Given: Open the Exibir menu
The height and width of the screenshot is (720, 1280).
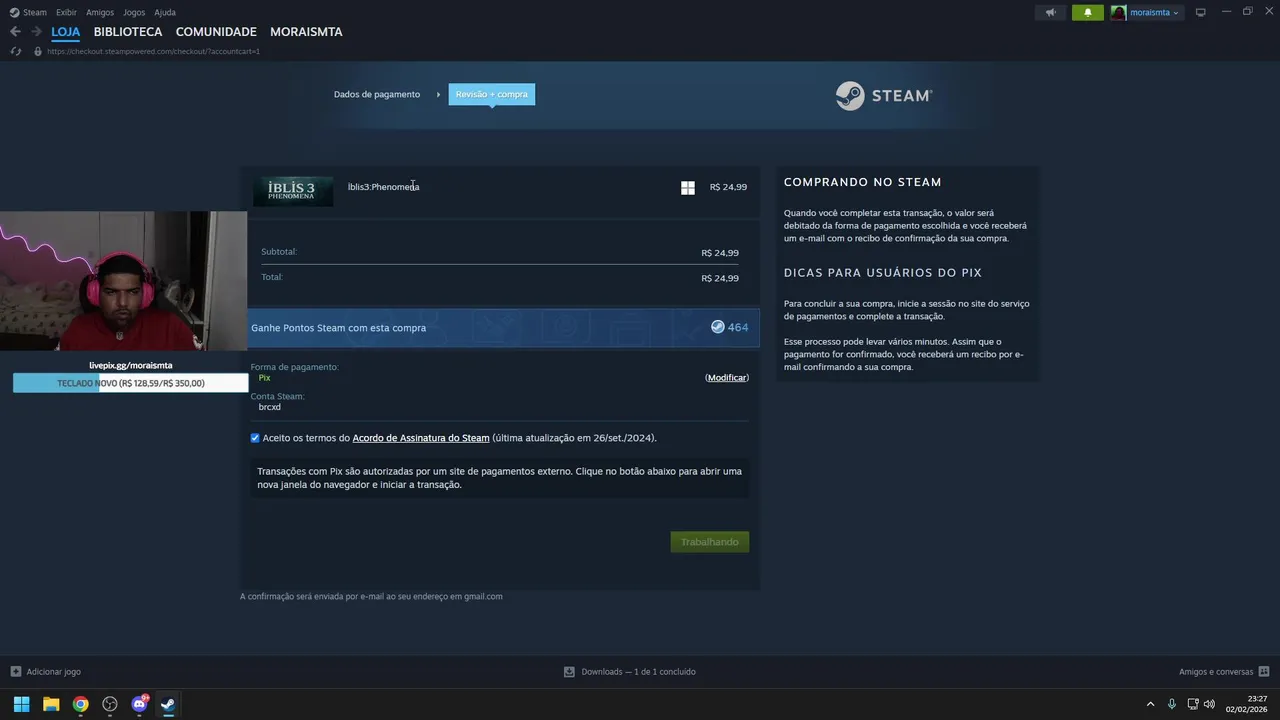Looking at the screenshot, I should [x=66, y=12].
